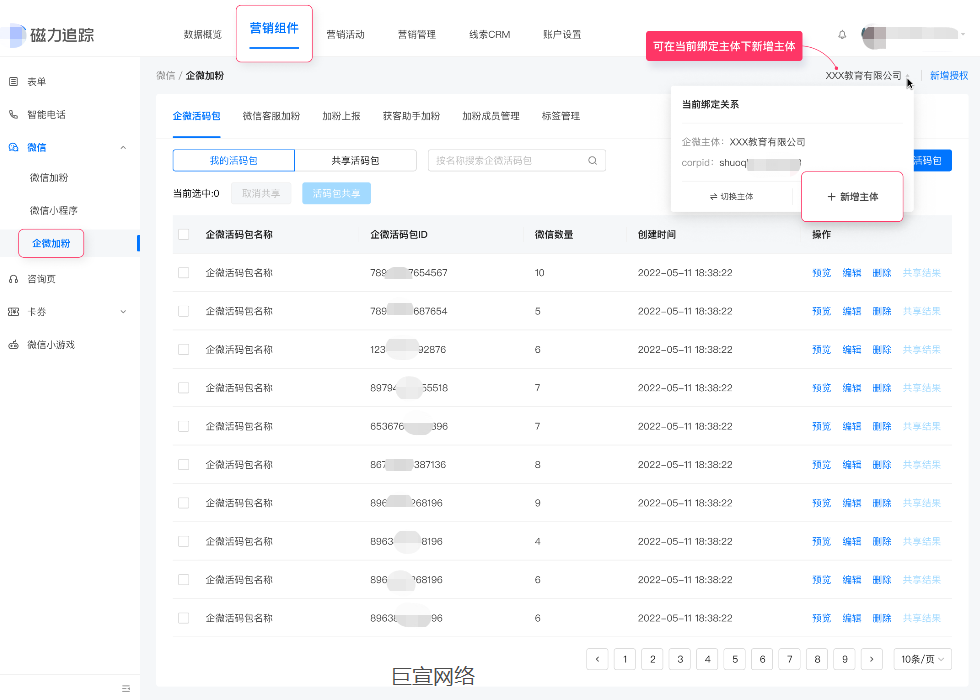Click the 磁力追踪 logo
This screenshot has height=700, width=980.
(49, 35)
